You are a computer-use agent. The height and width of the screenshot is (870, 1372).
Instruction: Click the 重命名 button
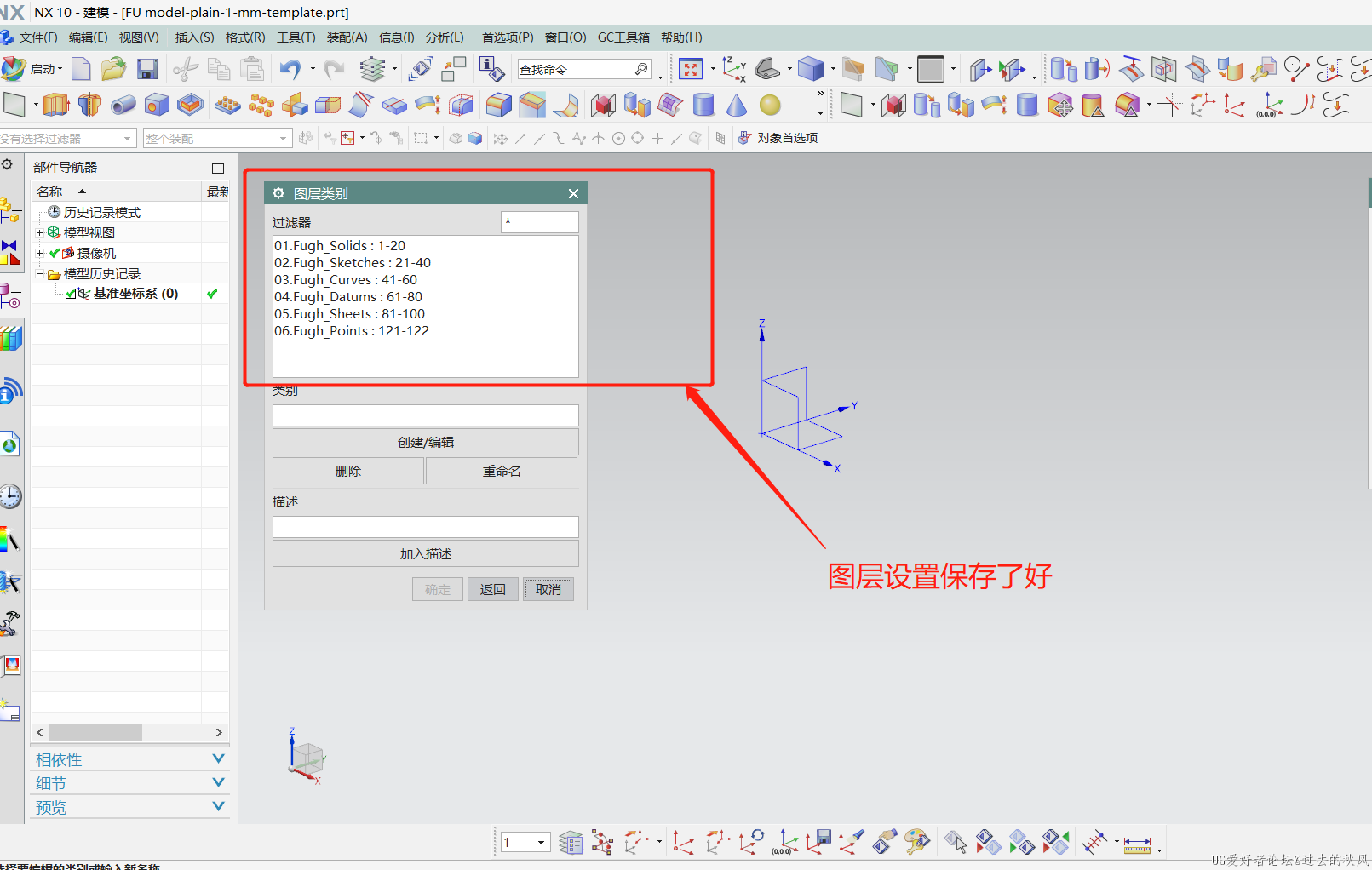pyautogui.click(x=502, y=471)
